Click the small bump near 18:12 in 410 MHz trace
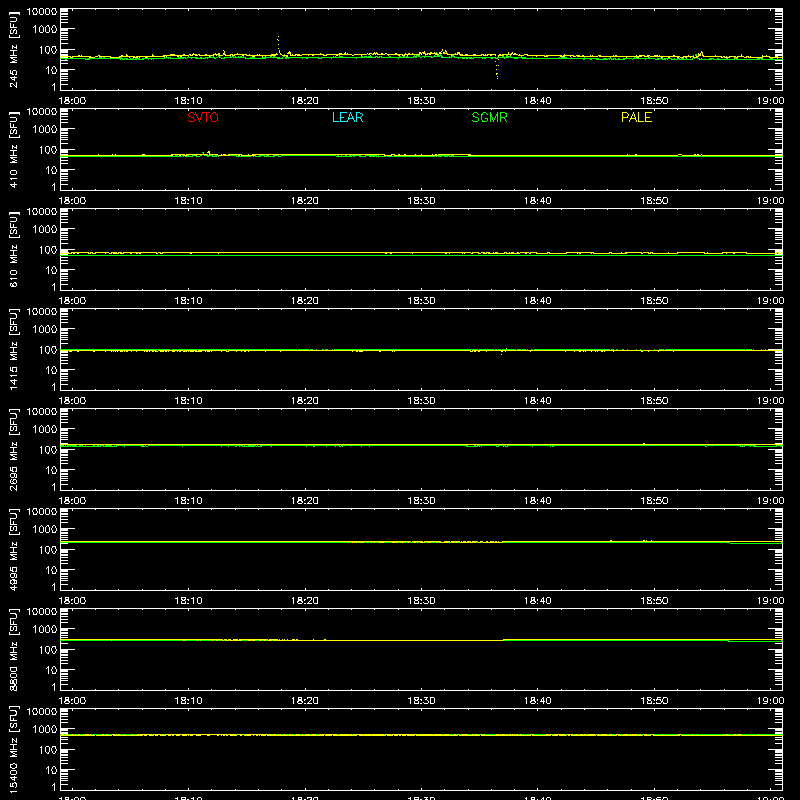Image resolution: width=800 pixels, height=800 pixels. [x=208, y=153]
